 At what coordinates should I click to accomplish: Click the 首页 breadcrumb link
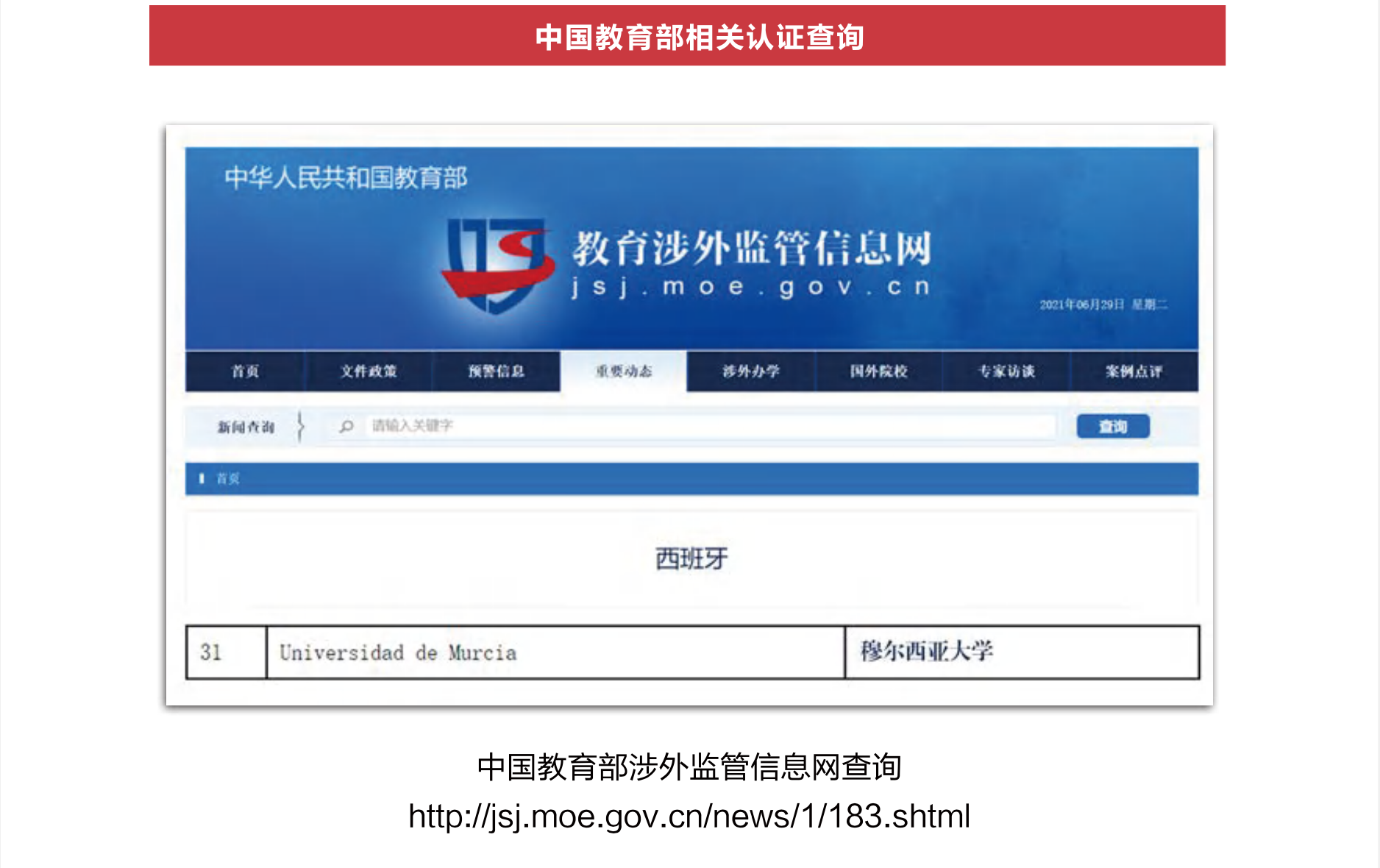click(x=228, y=479)
